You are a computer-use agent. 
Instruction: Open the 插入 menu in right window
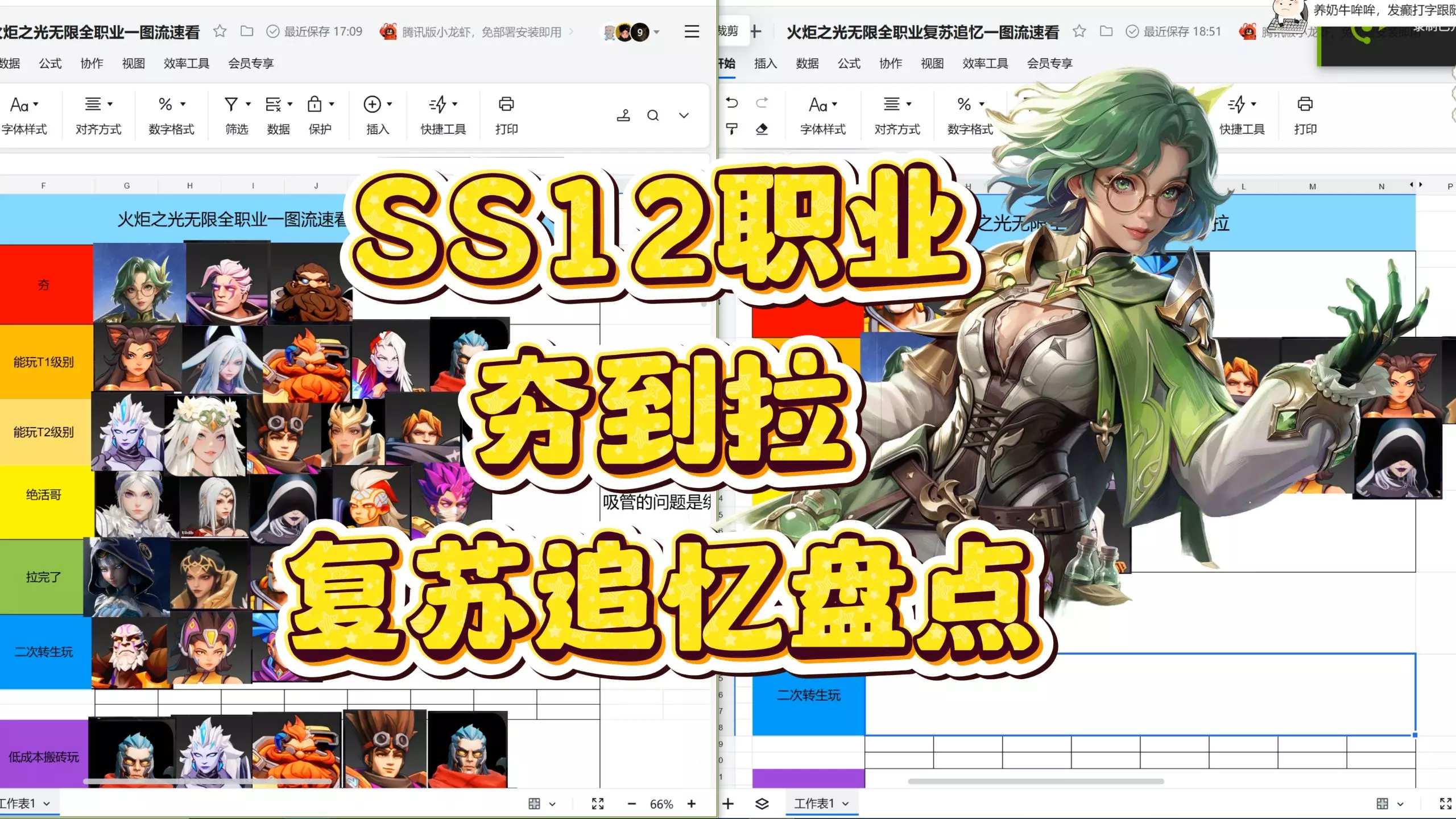[x=765, y=63]
